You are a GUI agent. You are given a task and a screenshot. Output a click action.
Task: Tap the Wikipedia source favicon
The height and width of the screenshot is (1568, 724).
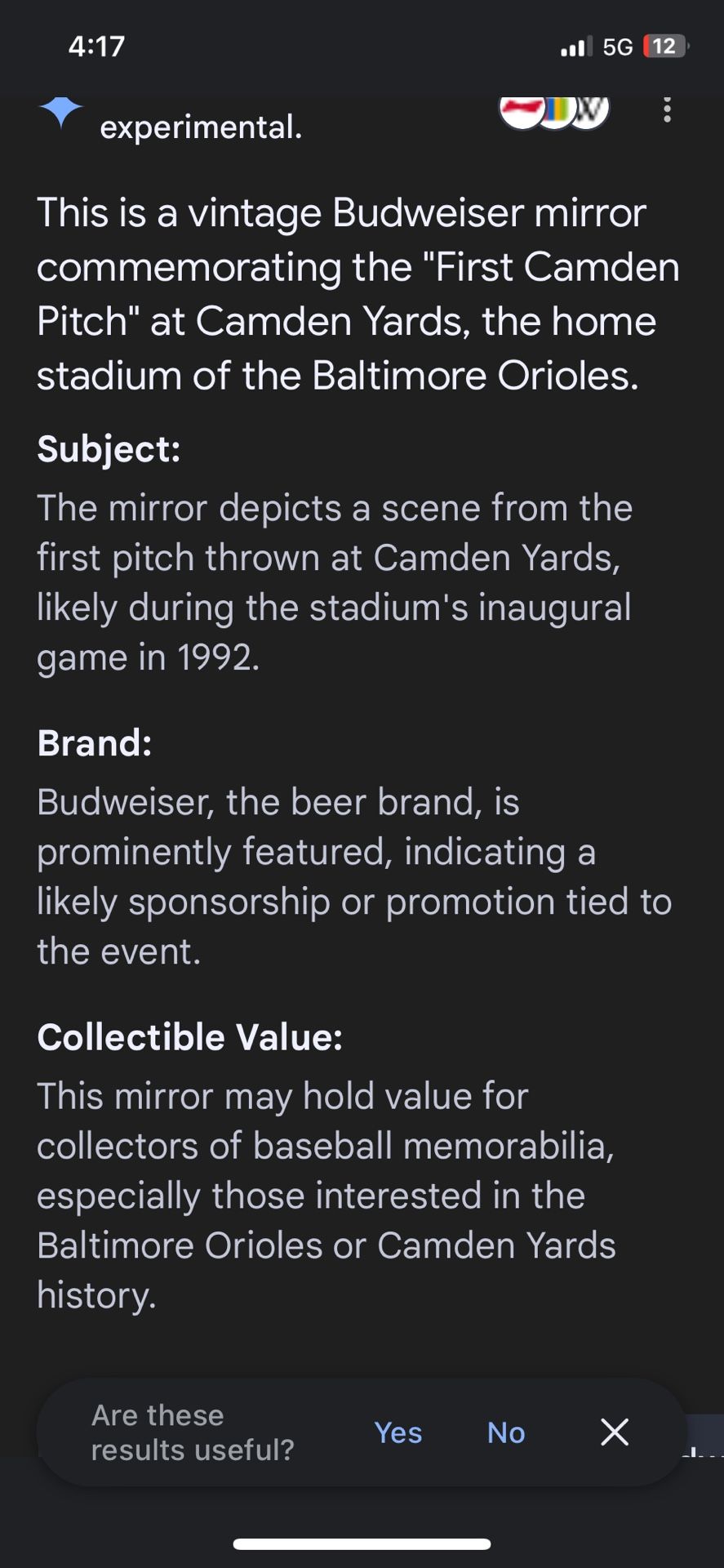tap(591, 110)
